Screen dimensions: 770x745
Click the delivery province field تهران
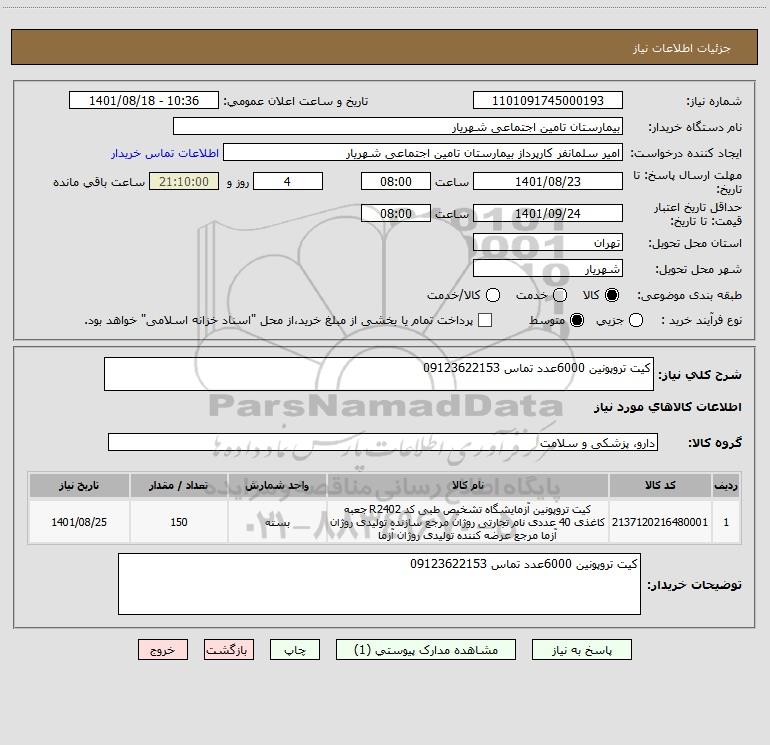coord(548,243)
